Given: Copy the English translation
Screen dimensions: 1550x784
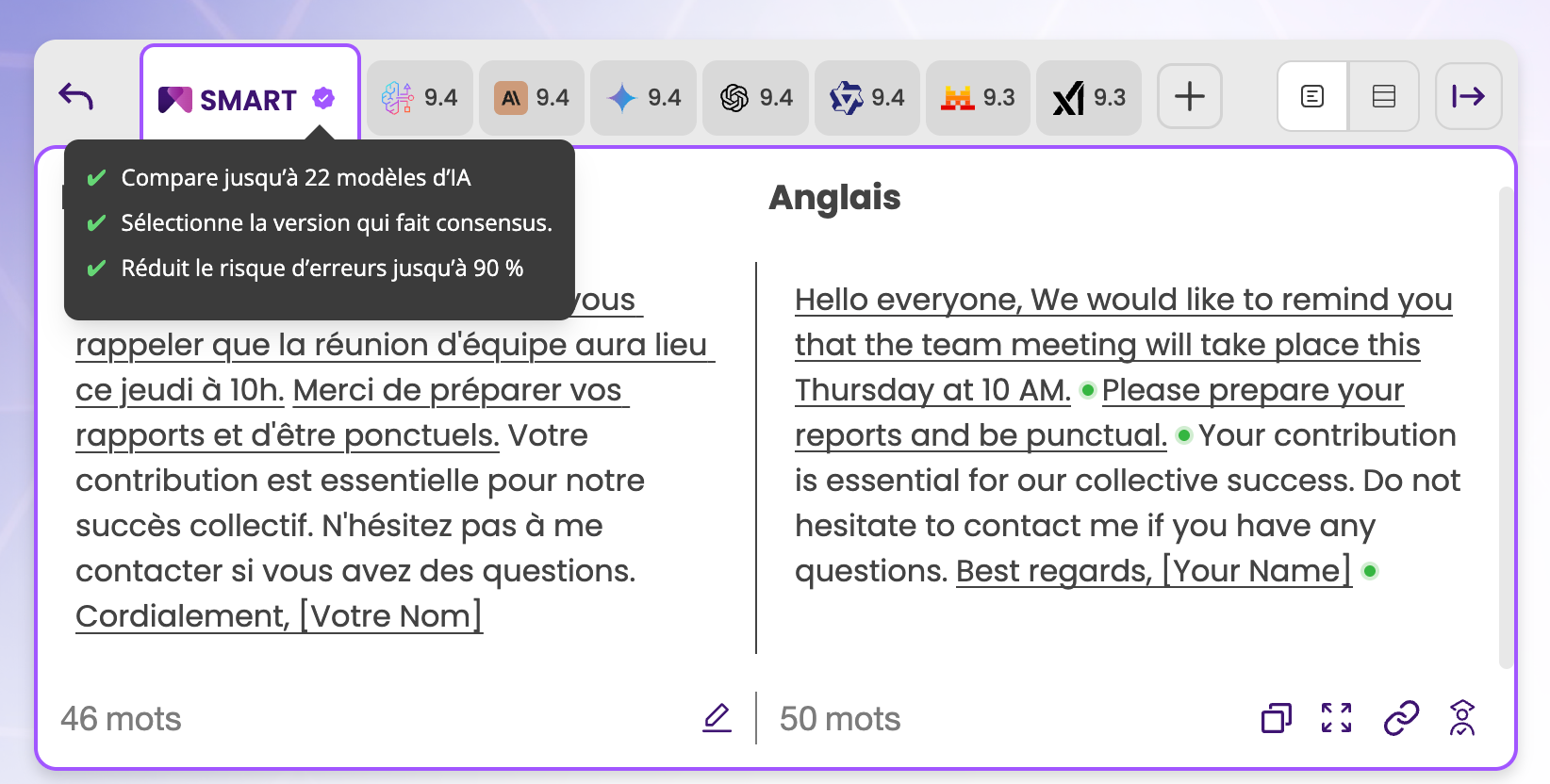Looking at the screenshot, I should [1277, 718].
